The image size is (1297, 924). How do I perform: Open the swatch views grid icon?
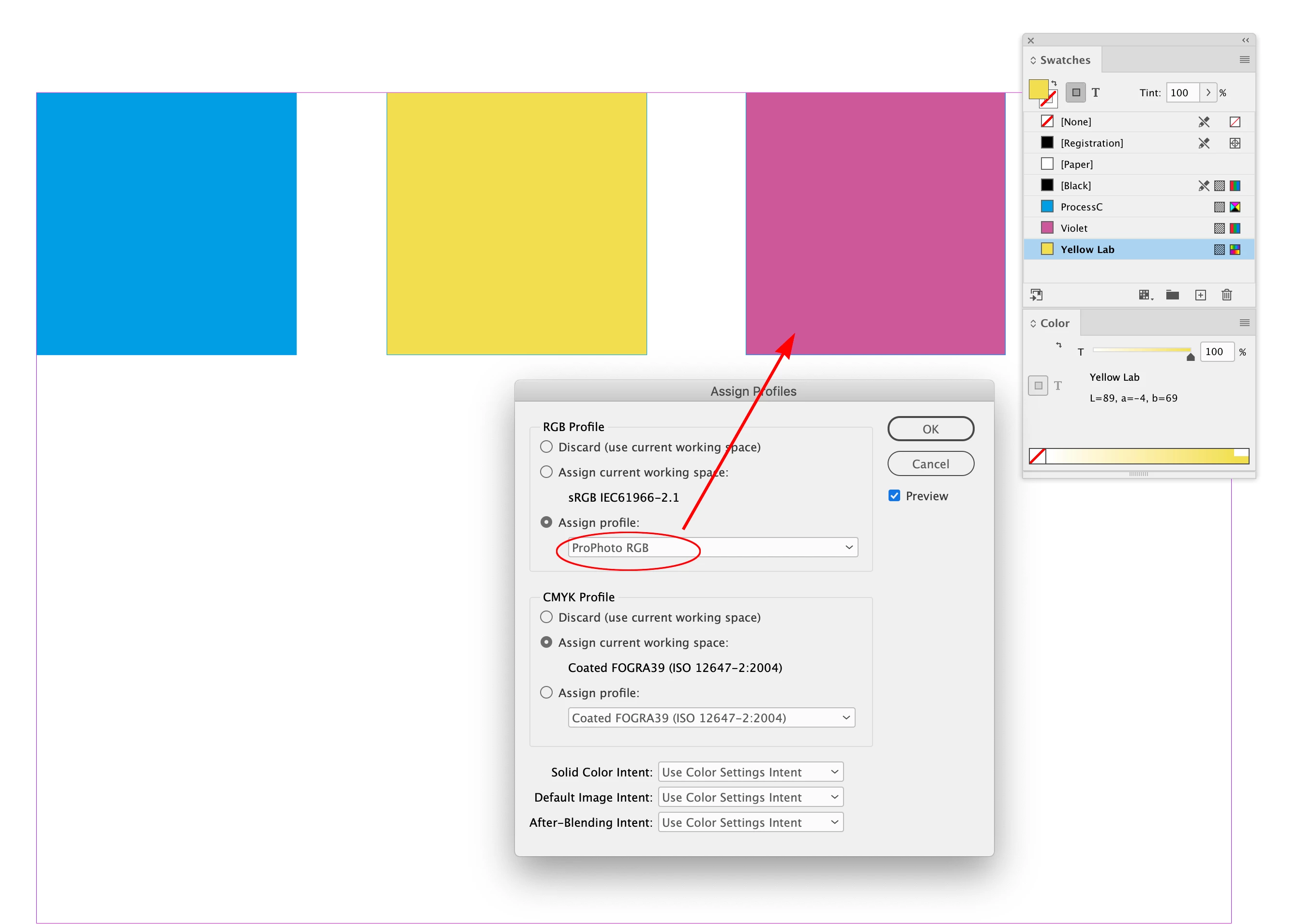pyautogui.click(x=1145, y=295)
